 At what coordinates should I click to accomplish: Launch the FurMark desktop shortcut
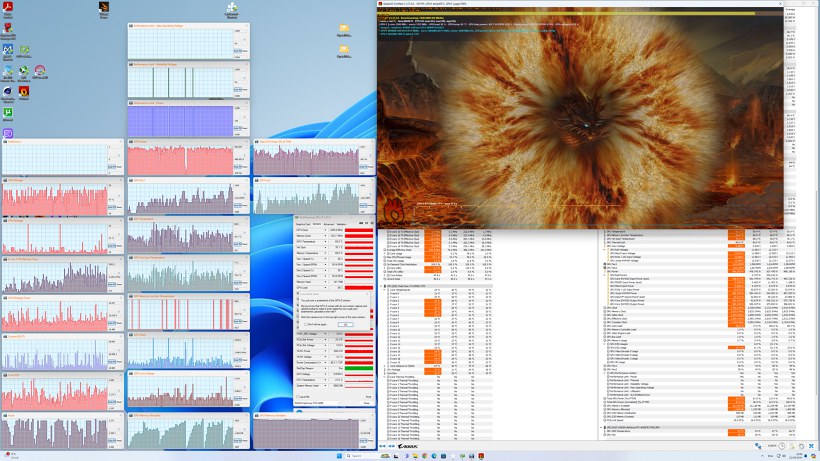coord(23,93)
